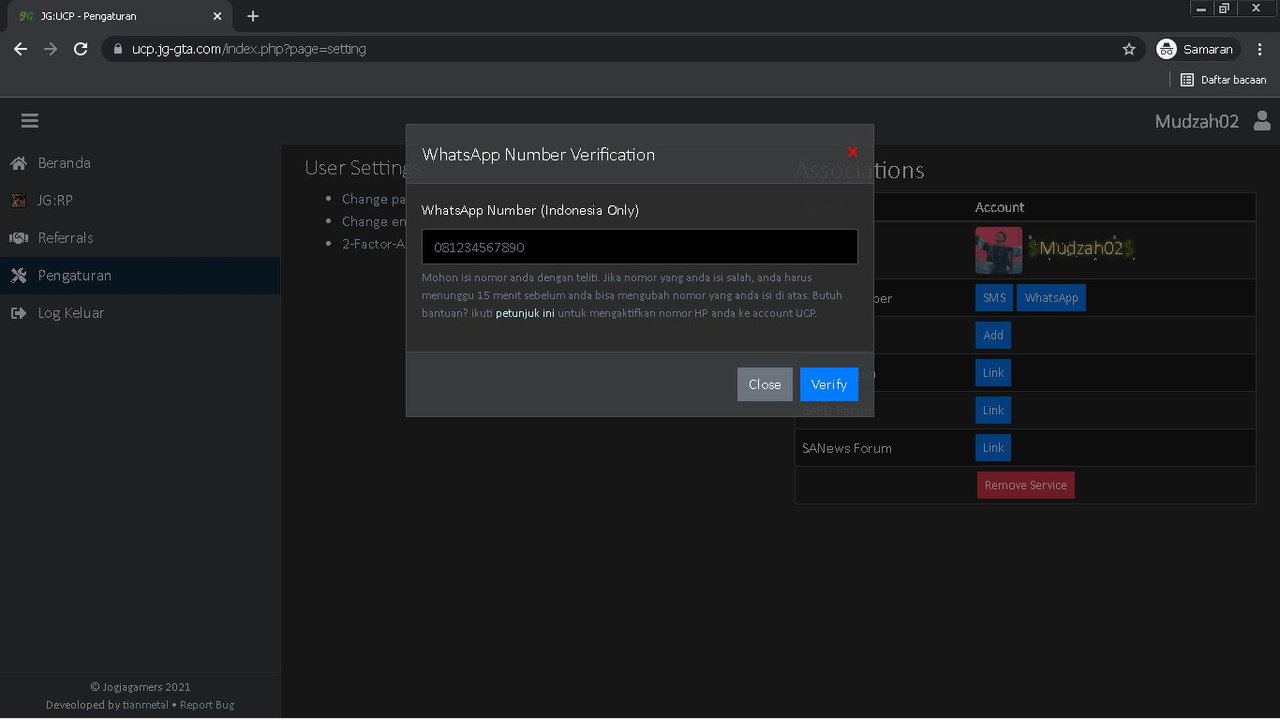This screenshot has width=1280, height=720.
Task: Open the tianmetal developer link
Action: (x=145, y=705)
